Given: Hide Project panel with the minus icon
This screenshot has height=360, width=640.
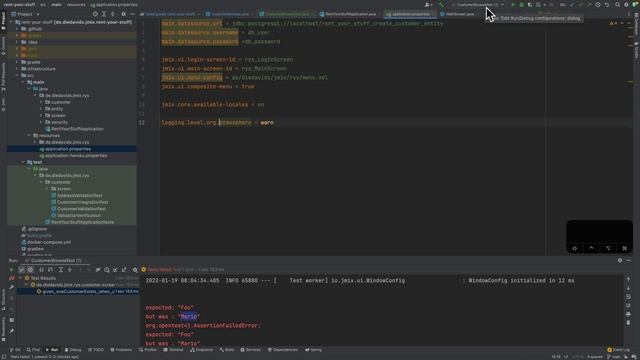Looking at the screenshot, I should pos(132,14).
